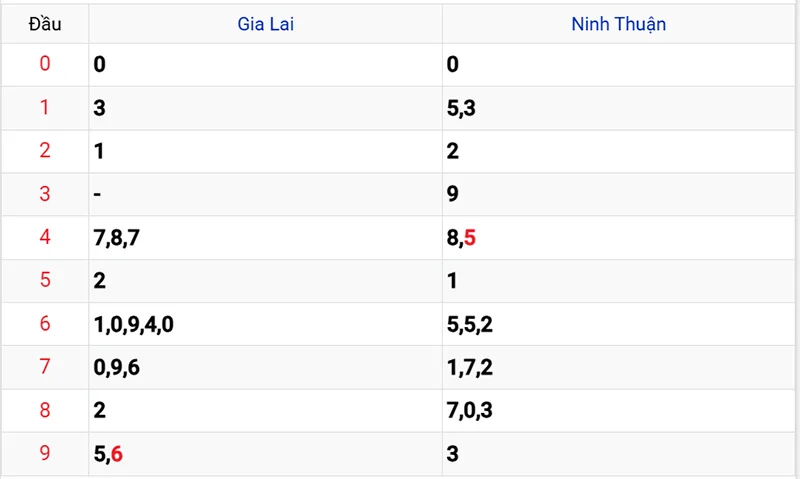Click the red Đầu number 4
Image resolution: width=800 pixels, height=479 pixels.
pyautogui.click(x=44, y=238)
